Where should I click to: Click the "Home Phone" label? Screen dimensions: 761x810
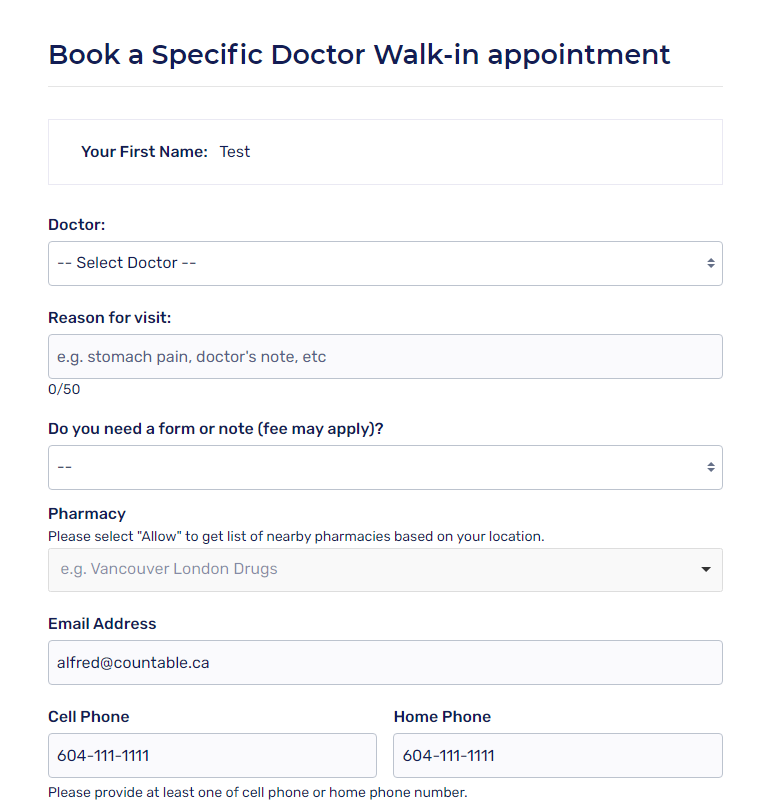(x=442, y=717)
